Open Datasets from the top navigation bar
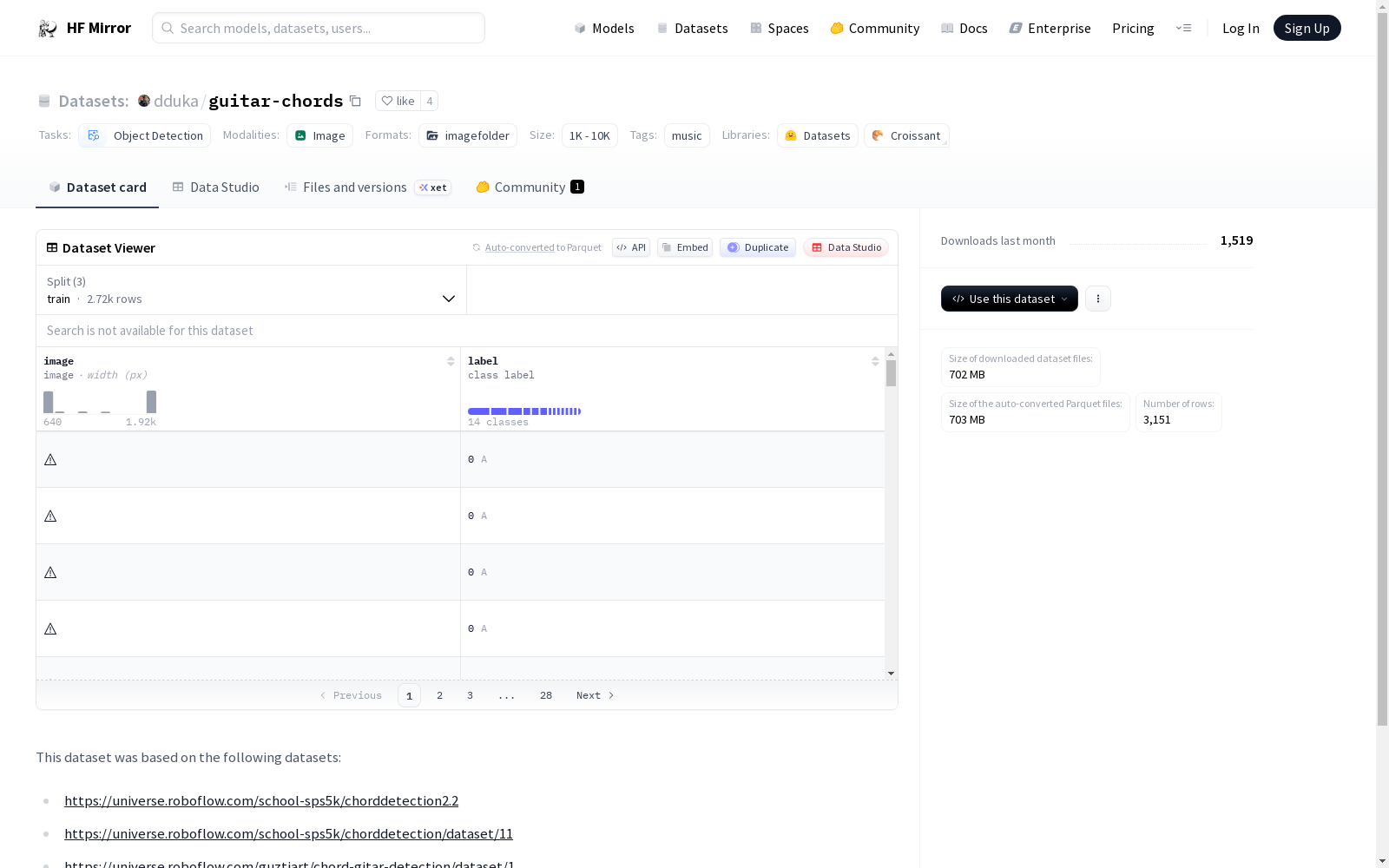Screen dimensions: 1389x868 click(692, 29)
